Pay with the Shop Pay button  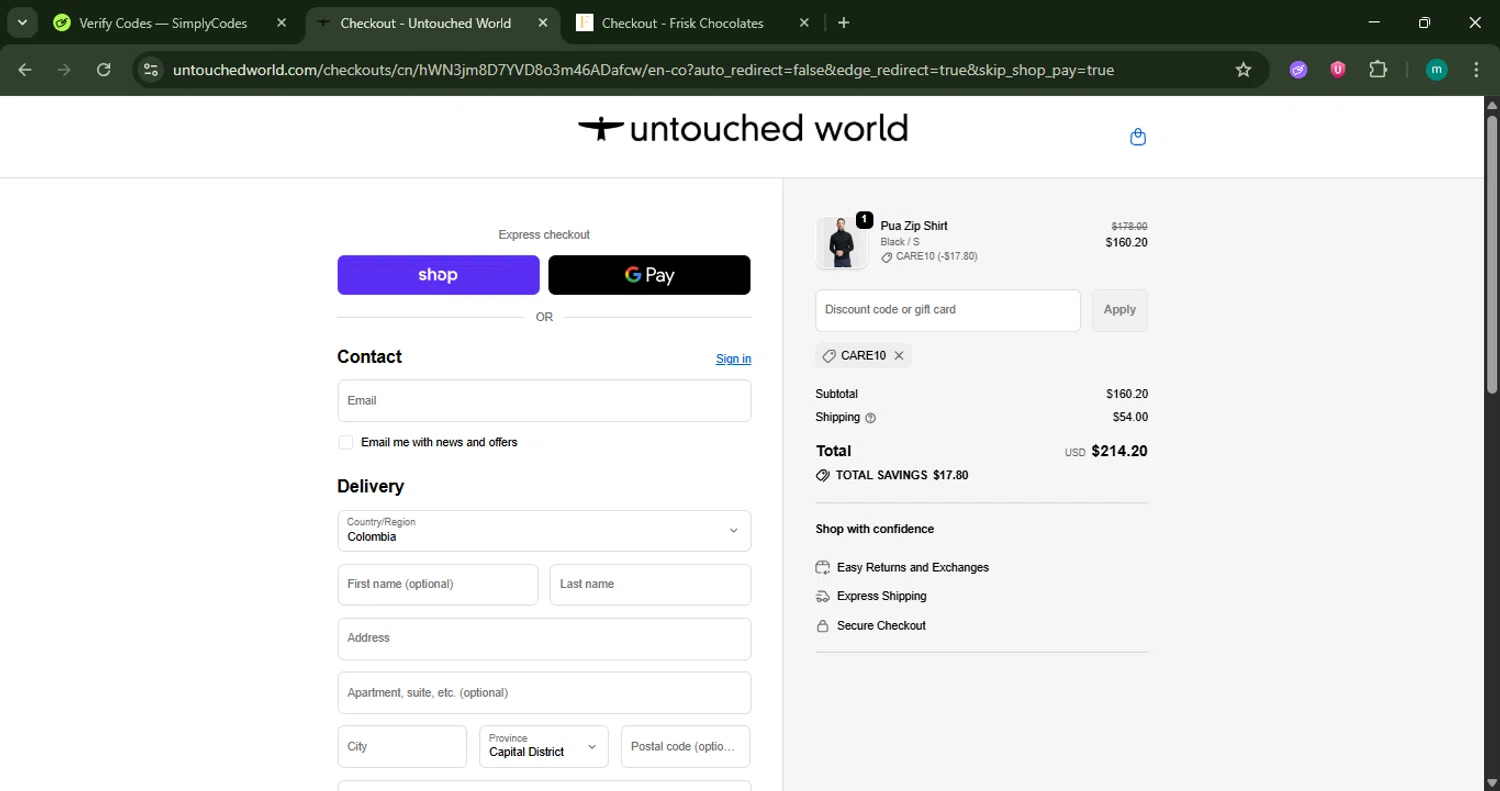(438, 275)
